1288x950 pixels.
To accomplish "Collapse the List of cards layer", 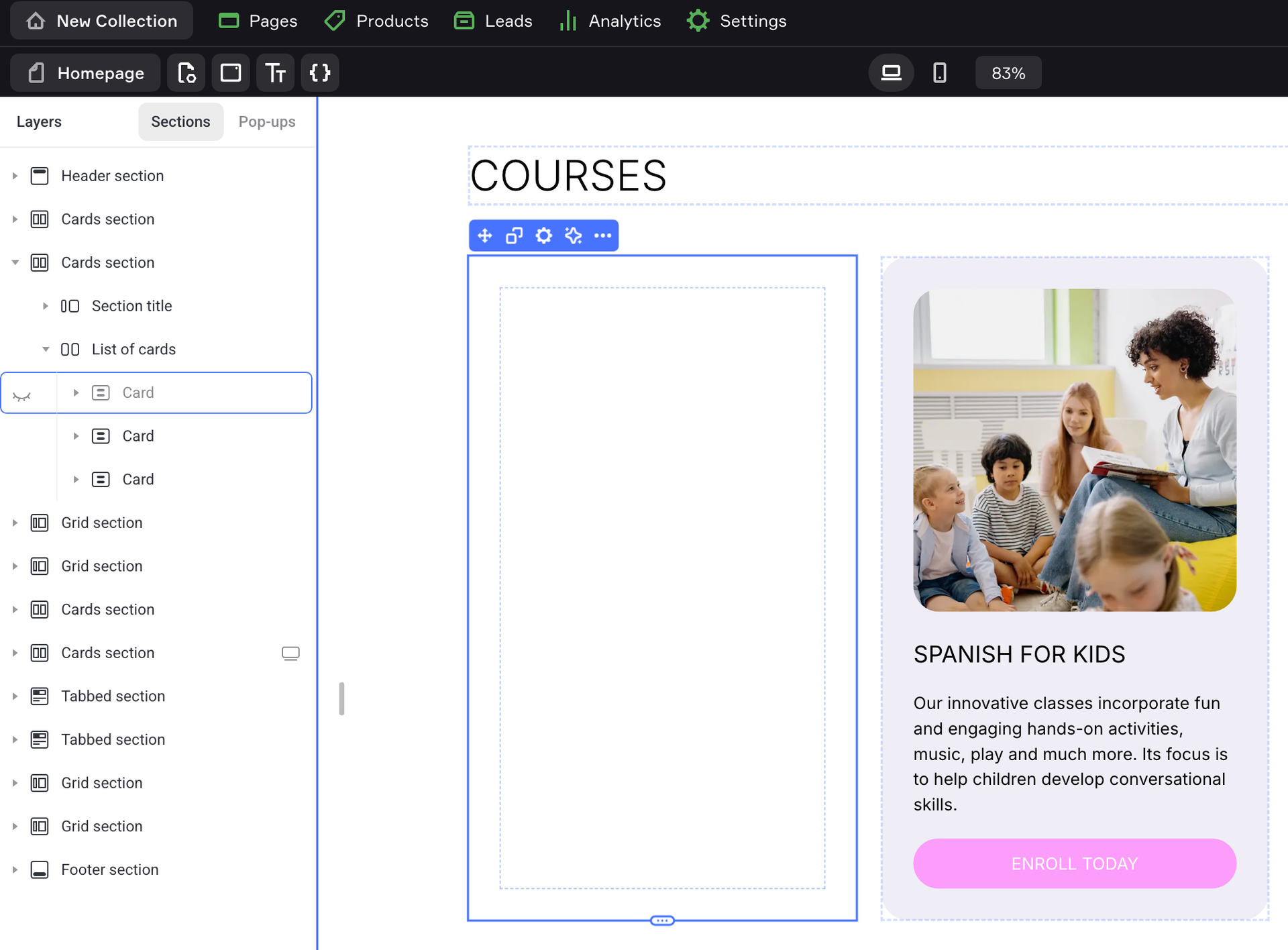I will [46, 349].
